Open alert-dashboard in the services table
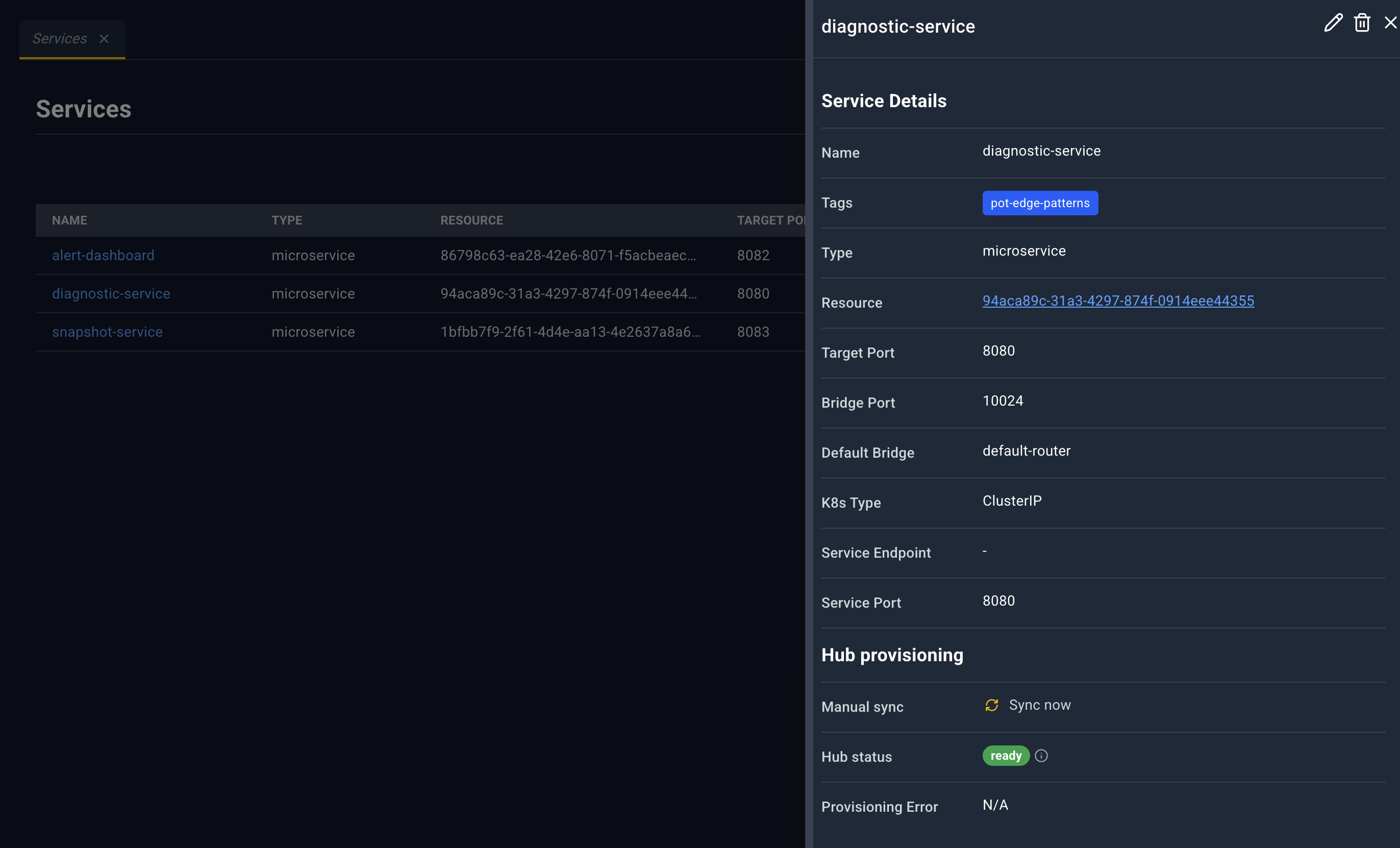1400x848 pixels. tap(104, 255)
